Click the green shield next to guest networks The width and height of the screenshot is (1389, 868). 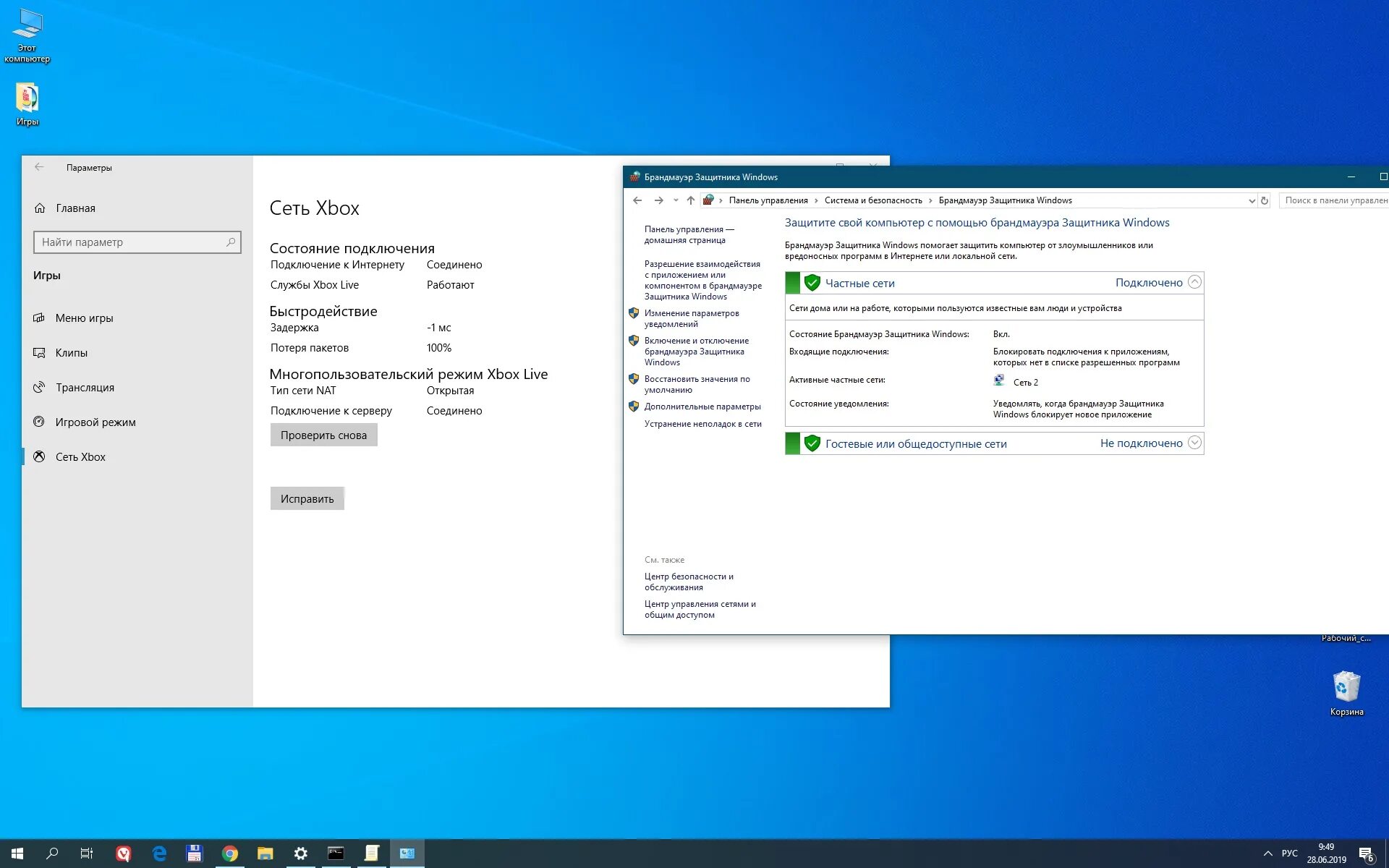(812, 443)
